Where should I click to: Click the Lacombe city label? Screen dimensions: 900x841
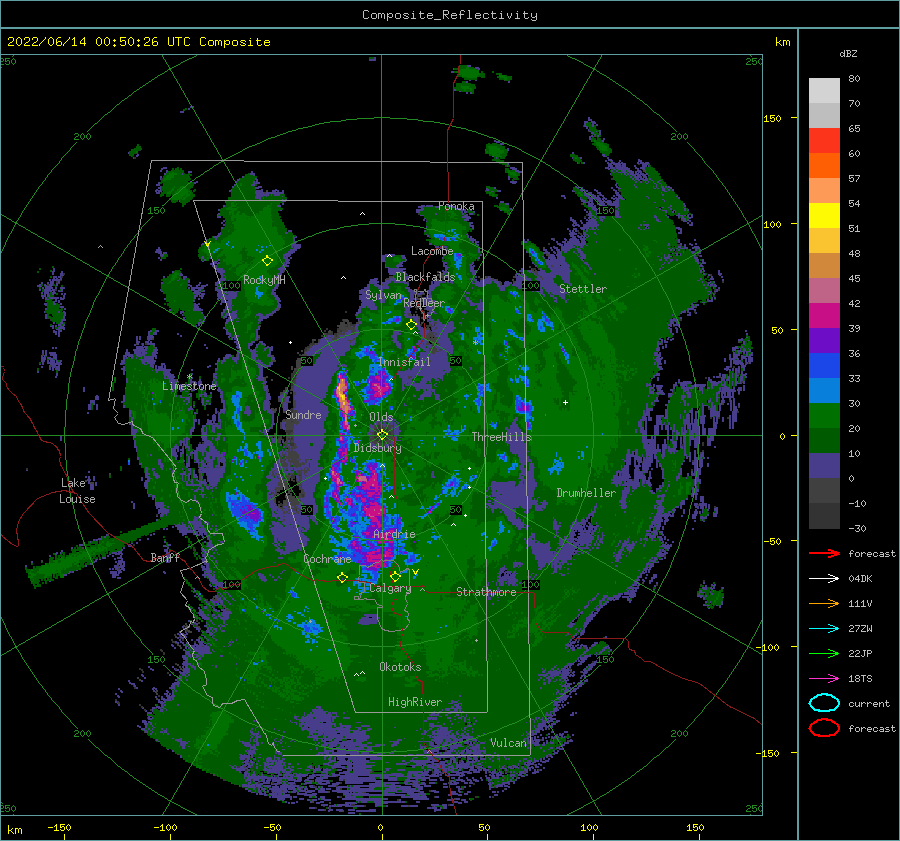coord(432,251)
